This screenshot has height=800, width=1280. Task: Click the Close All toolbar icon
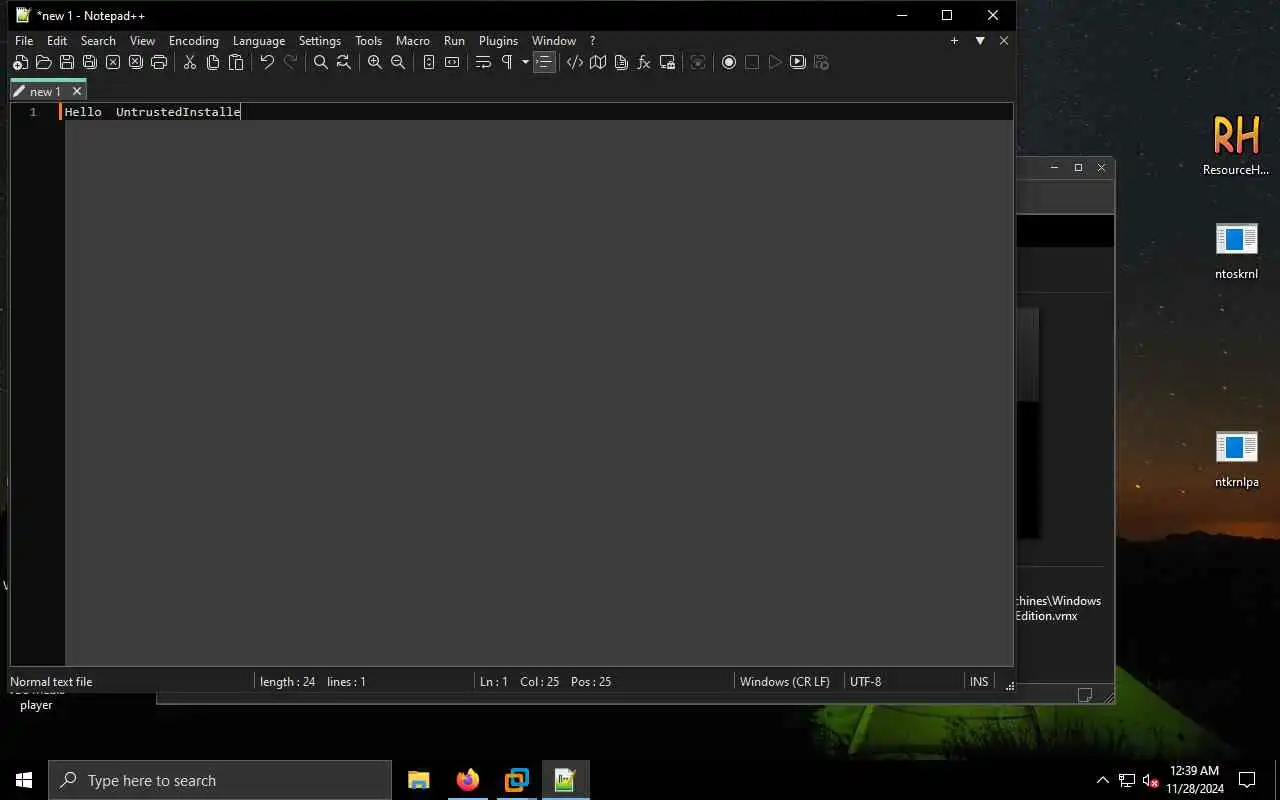[135, 62]
